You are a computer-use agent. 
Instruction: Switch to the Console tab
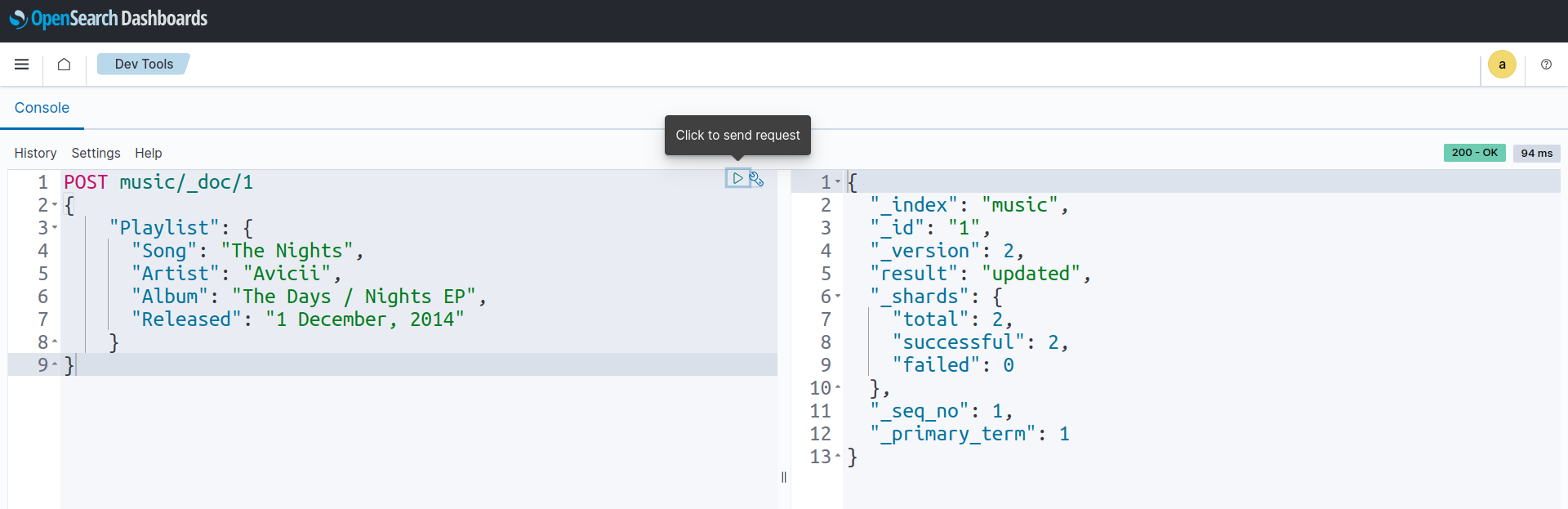[42, 108]
